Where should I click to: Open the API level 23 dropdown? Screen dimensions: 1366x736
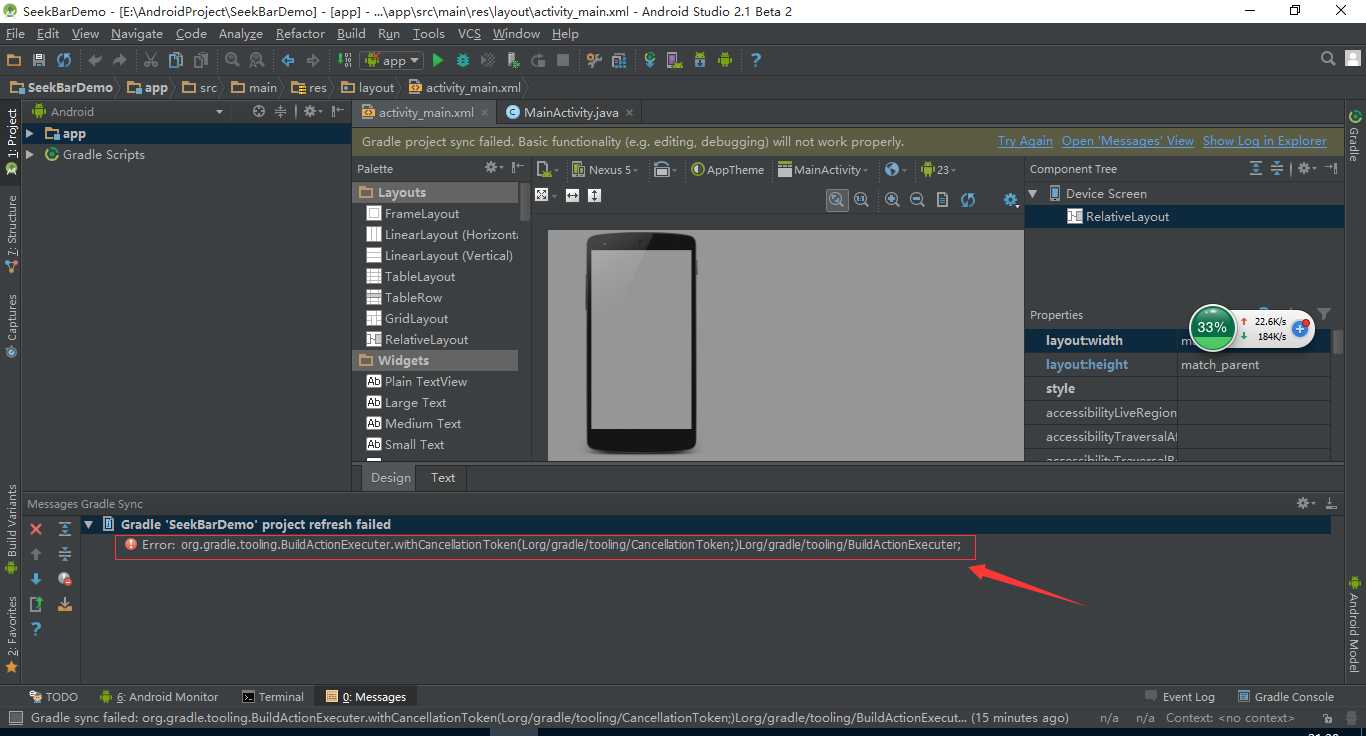[x=939, y=170]
